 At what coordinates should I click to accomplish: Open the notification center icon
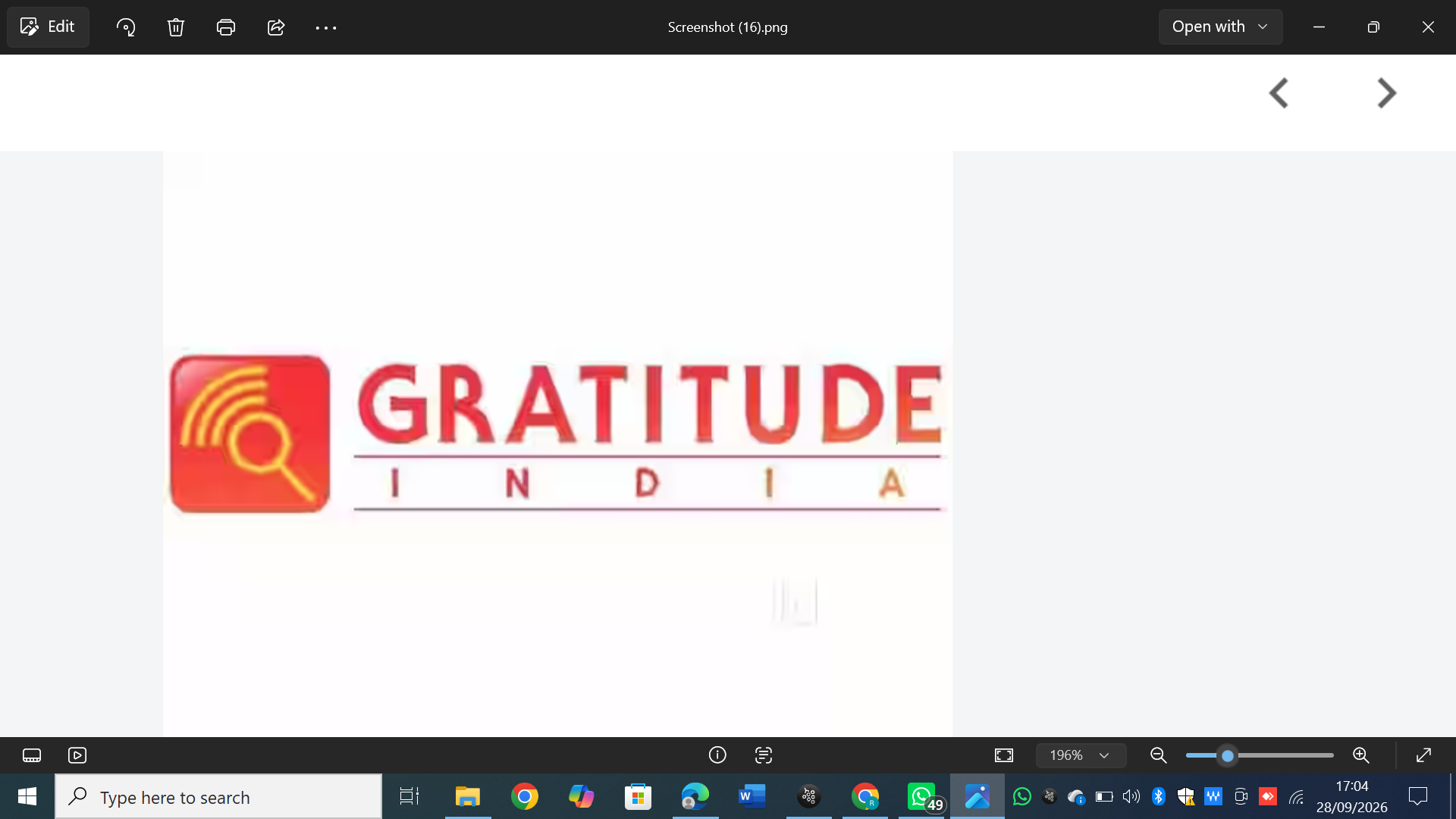(x=1418, y=796)
